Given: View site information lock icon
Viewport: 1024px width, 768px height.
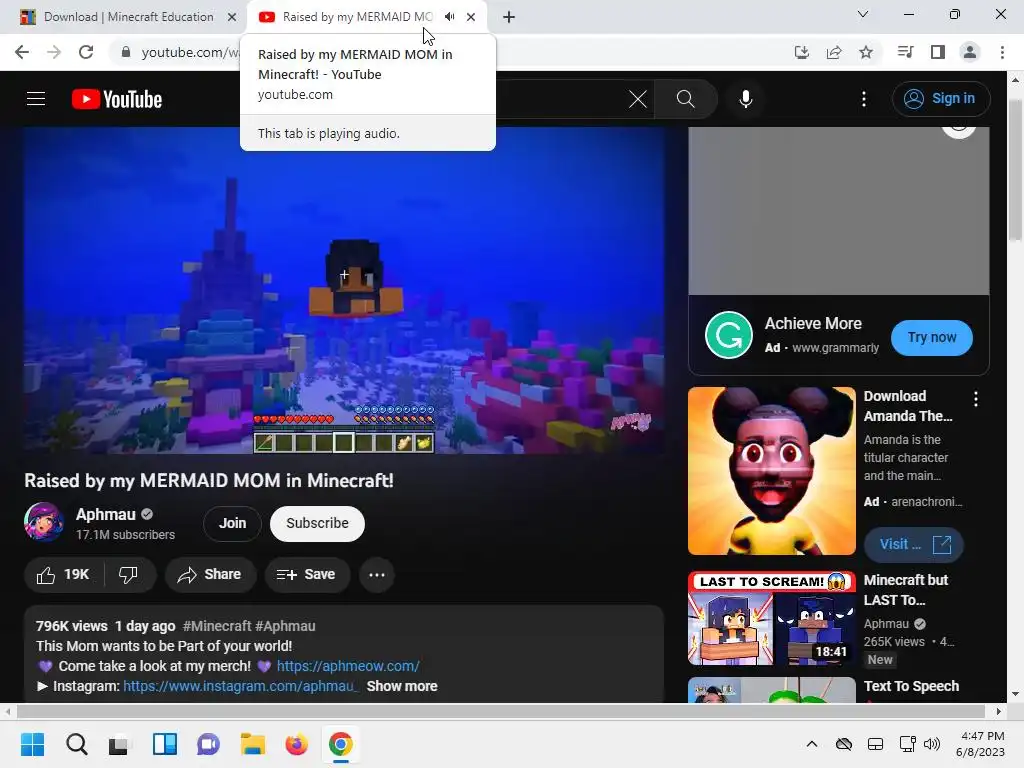Looking at the screenshot, I should coord(125,52).
